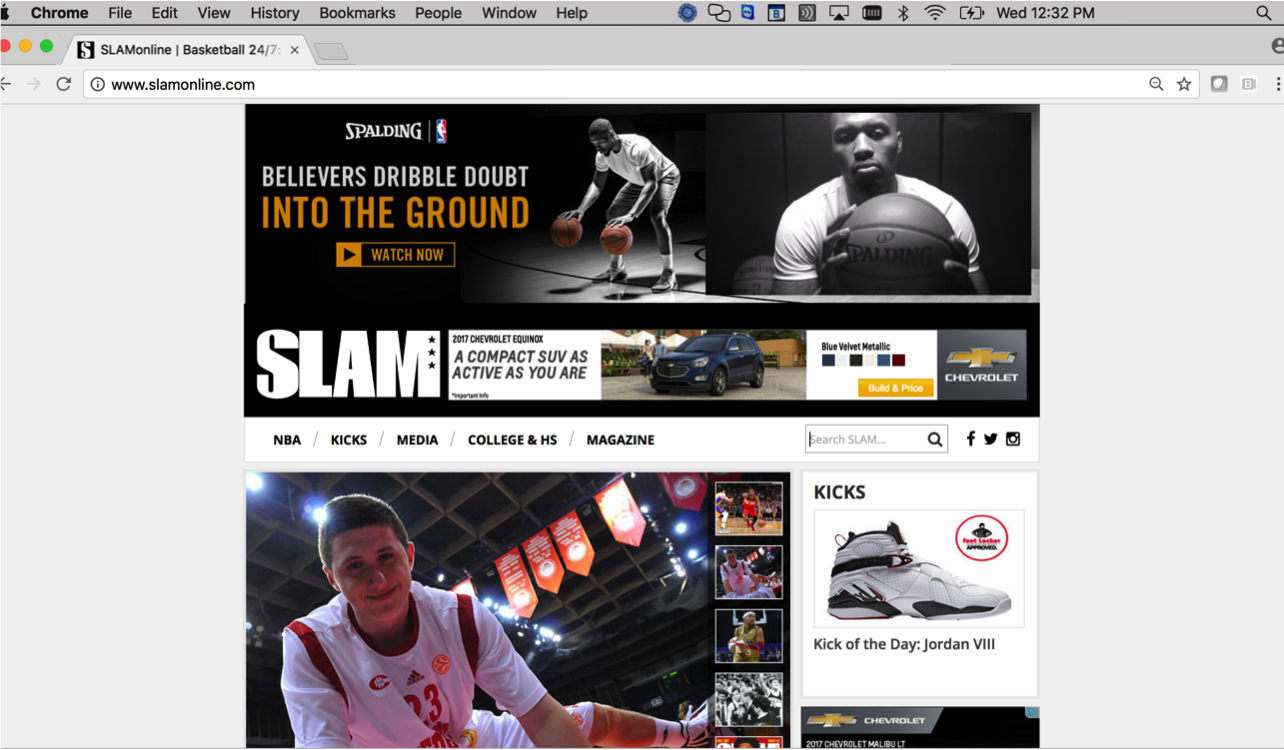Click the memory chip menu bar icon

[871, 13]
